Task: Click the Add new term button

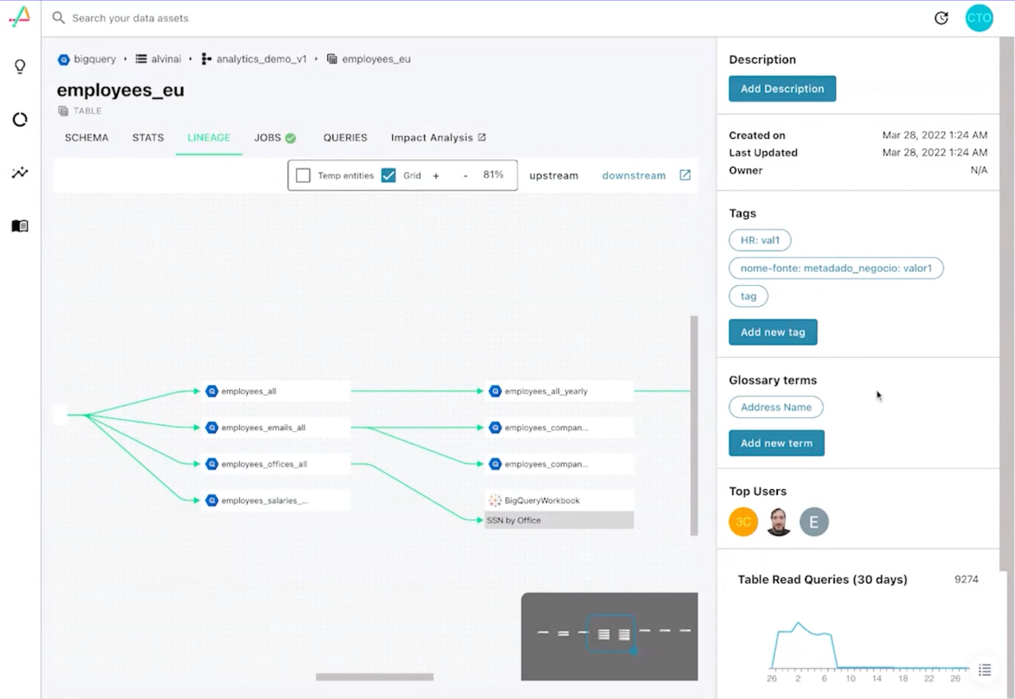Action: [776, 443]
